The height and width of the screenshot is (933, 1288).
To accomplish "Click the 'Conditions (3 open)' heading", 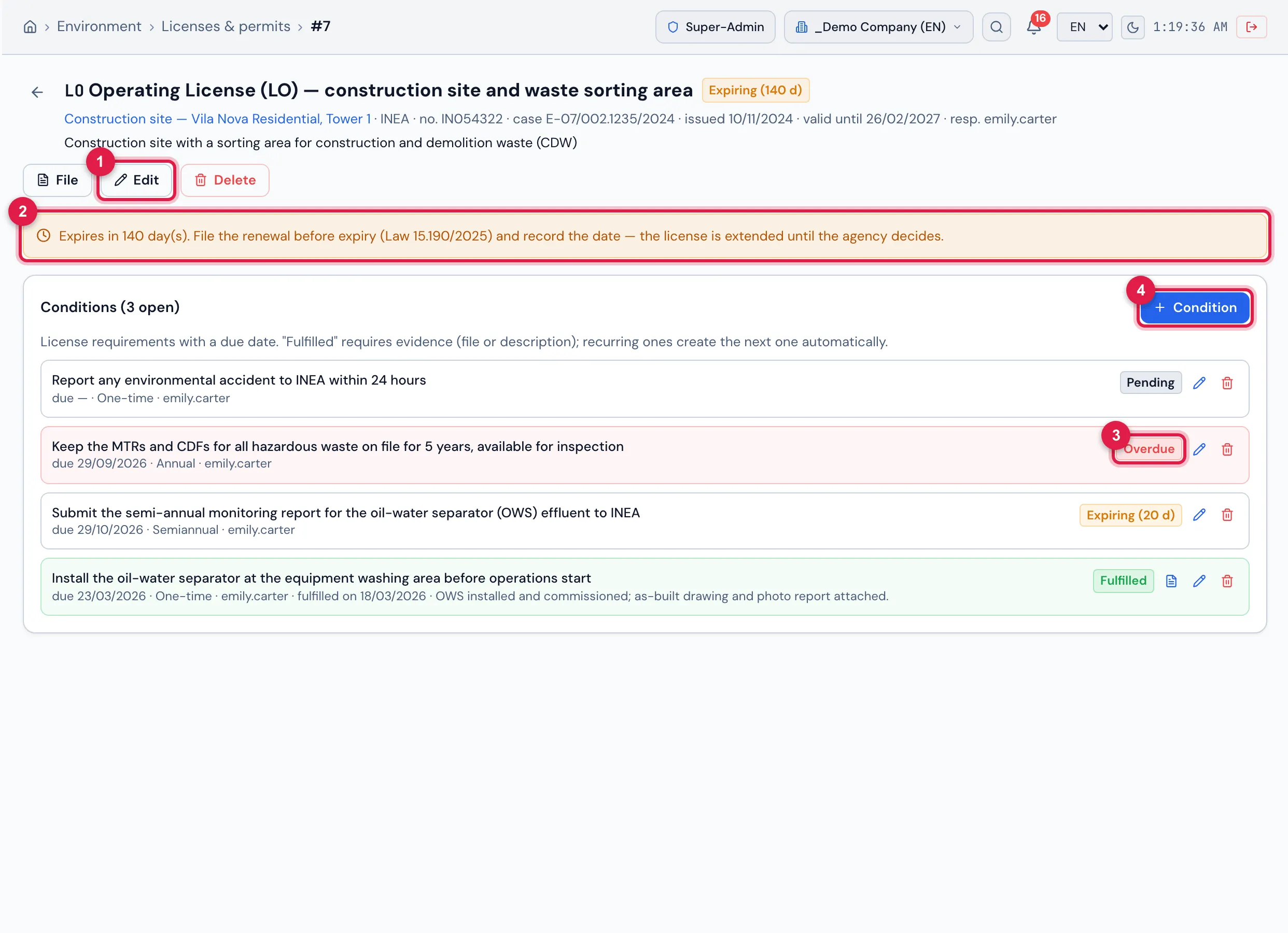I will (x=110, y=307).
